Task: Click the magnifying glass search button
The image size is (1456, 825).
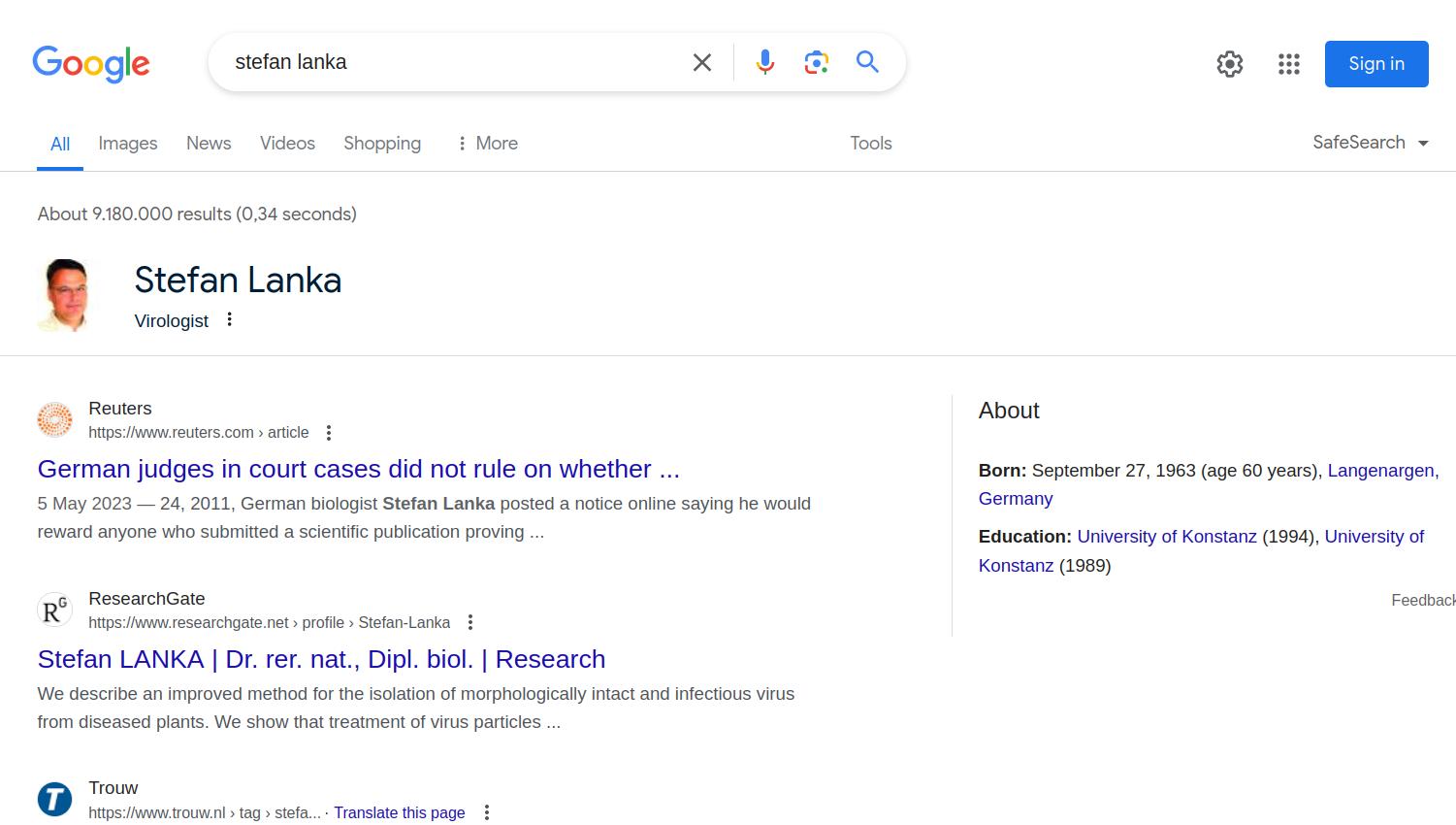Action: pos(867,63)
